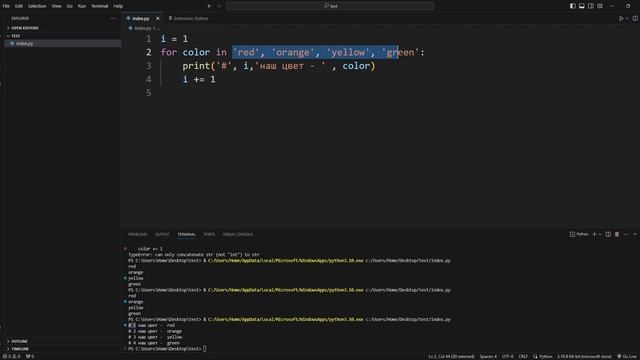Click the ports forwarded status icon
The width and height of the screenshot is (640, 360).
point(30,356)
